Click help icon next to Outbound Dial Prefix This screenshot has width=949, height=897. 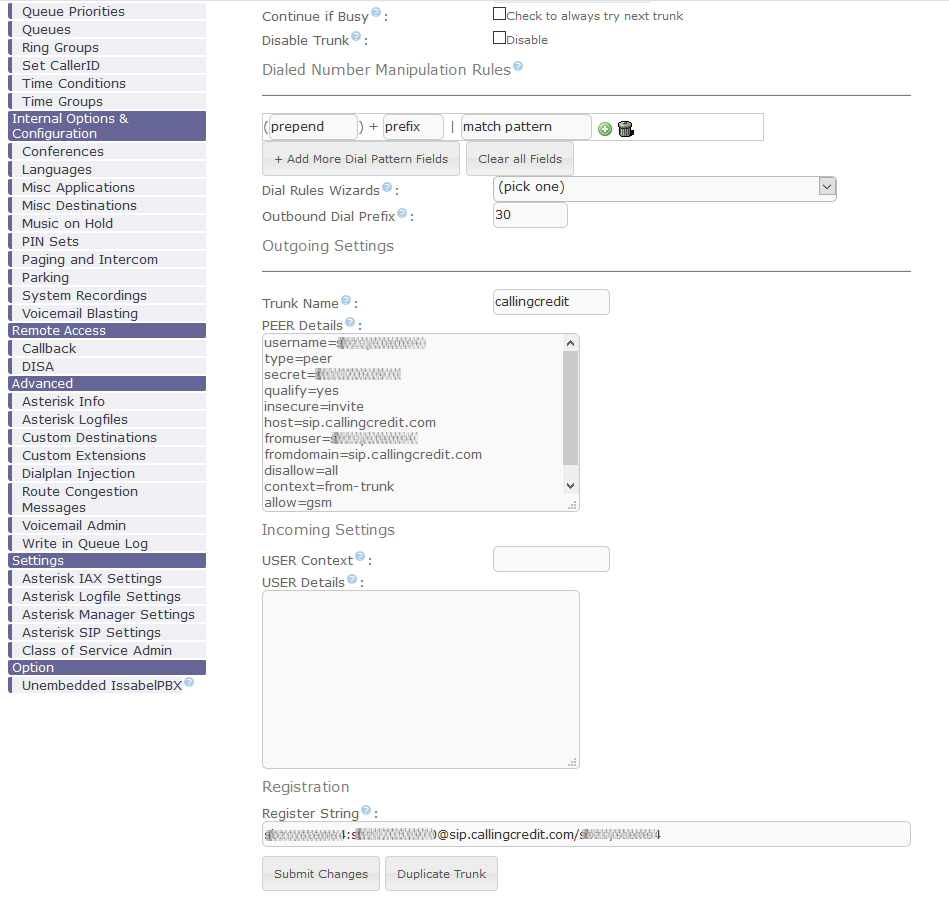coord(402,213)
